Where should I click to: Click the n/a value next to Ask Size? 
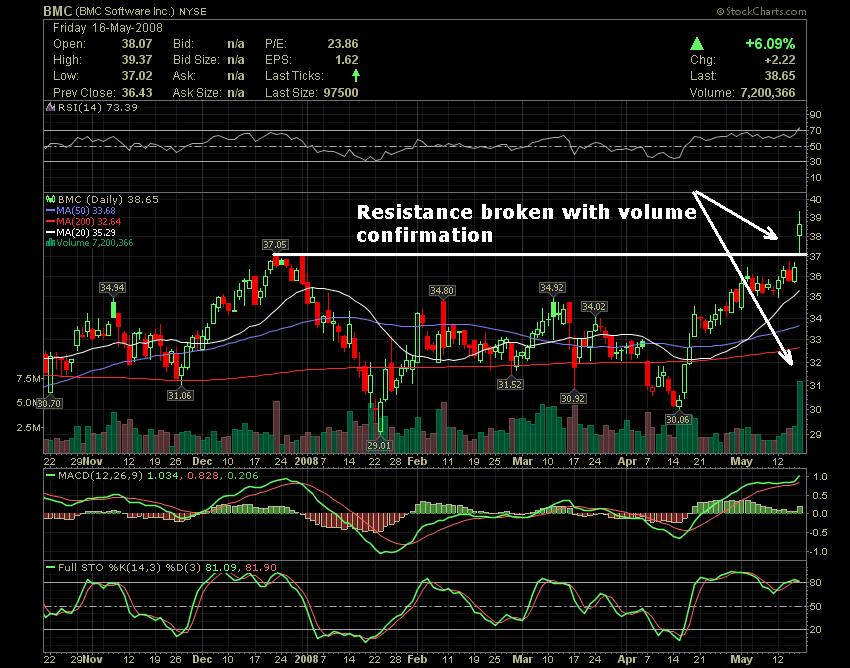coord(236,92)
